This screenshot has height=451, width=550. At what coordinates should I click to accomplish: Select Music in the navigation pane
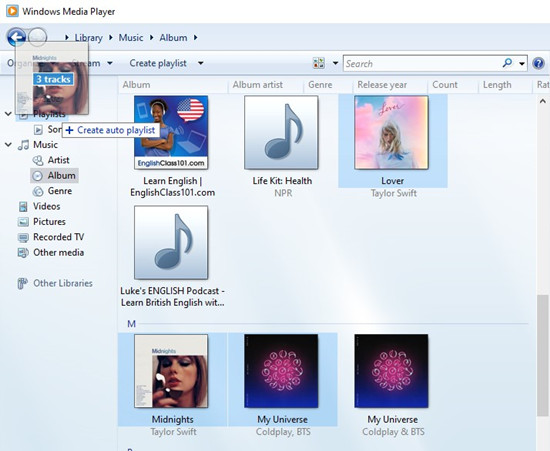point(45,144)
